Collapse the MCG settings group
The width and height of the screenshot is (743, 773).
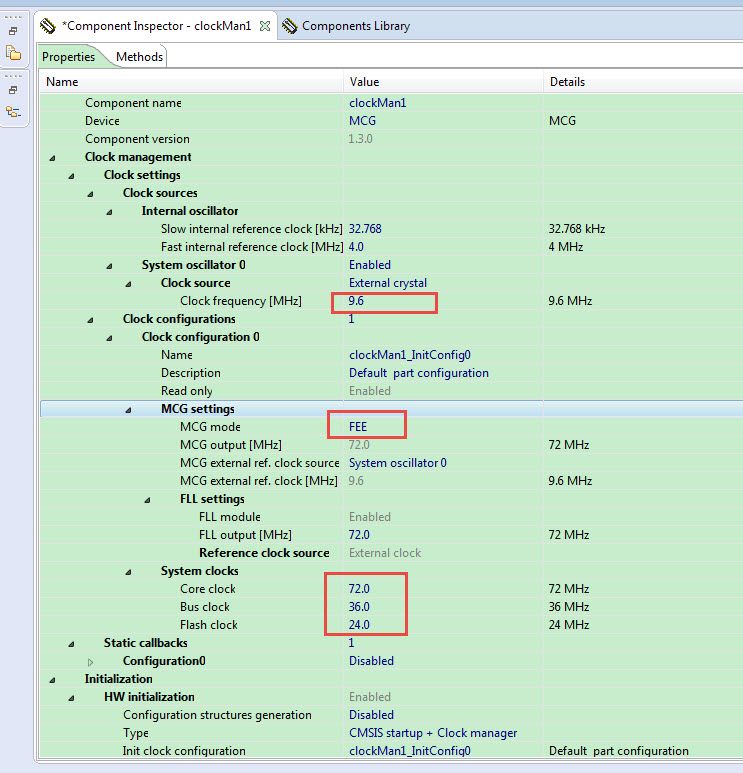128,410
